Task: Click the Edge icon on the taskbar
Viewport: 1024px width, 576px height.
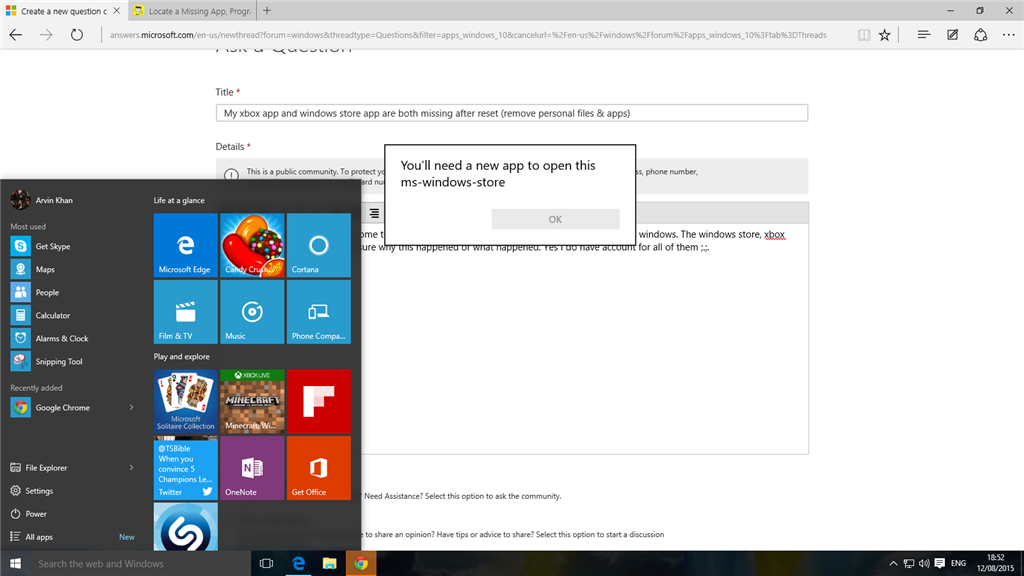Action: [x=298, y=564]
